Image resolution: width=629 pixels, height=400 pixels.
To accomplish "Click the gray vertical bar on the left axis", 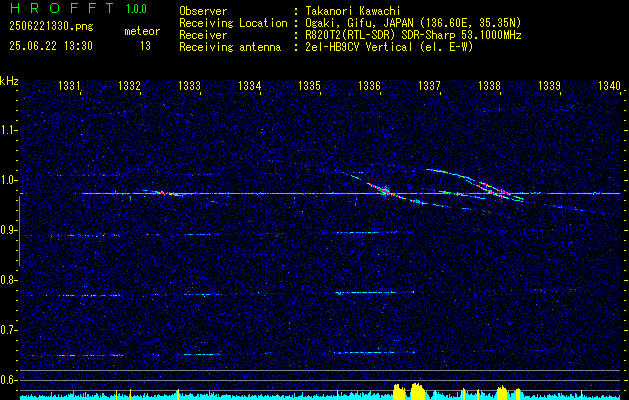I will (x=20, y=231).
